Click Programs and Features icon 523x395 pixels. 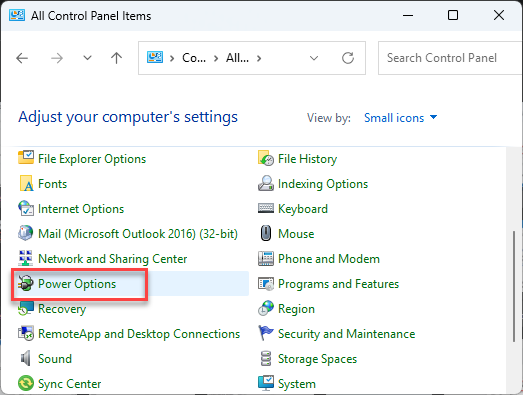[266, 284]
